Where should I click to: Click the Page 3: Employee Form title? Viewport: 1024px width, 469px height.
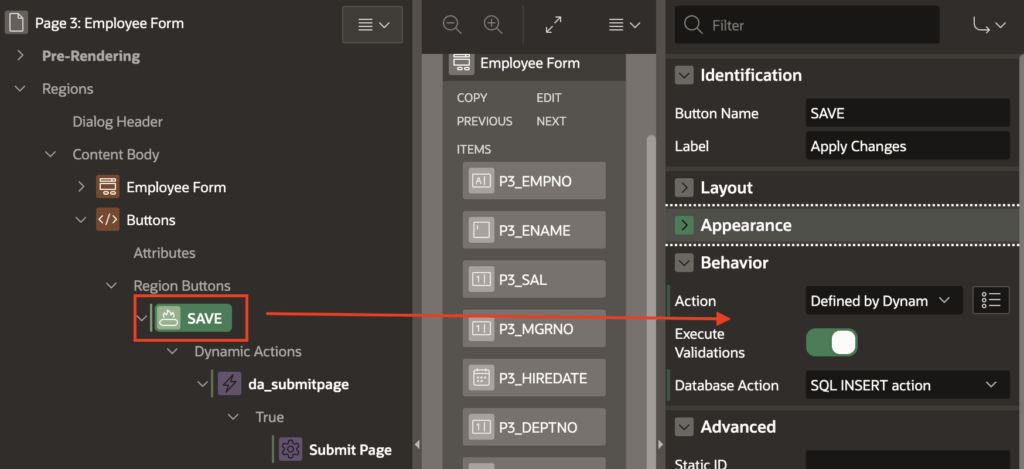click(x=110, y=24)
